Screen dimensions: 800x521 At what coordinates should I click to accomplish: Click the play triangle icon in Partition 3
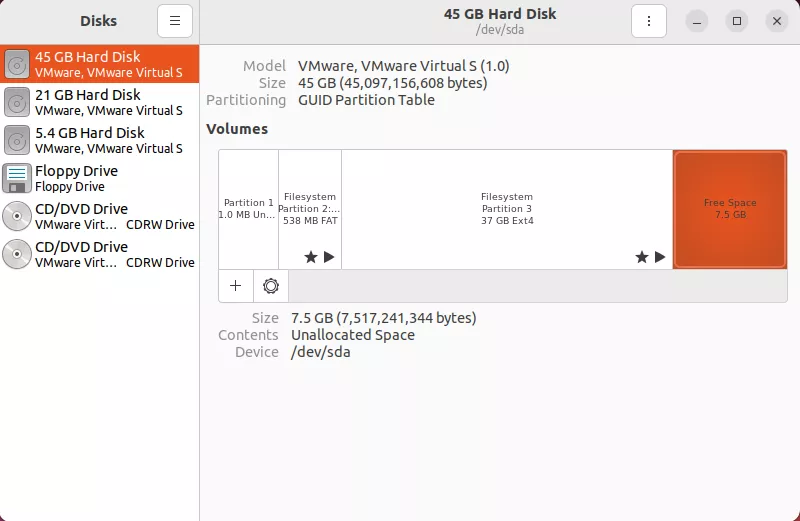click(660, 257)
